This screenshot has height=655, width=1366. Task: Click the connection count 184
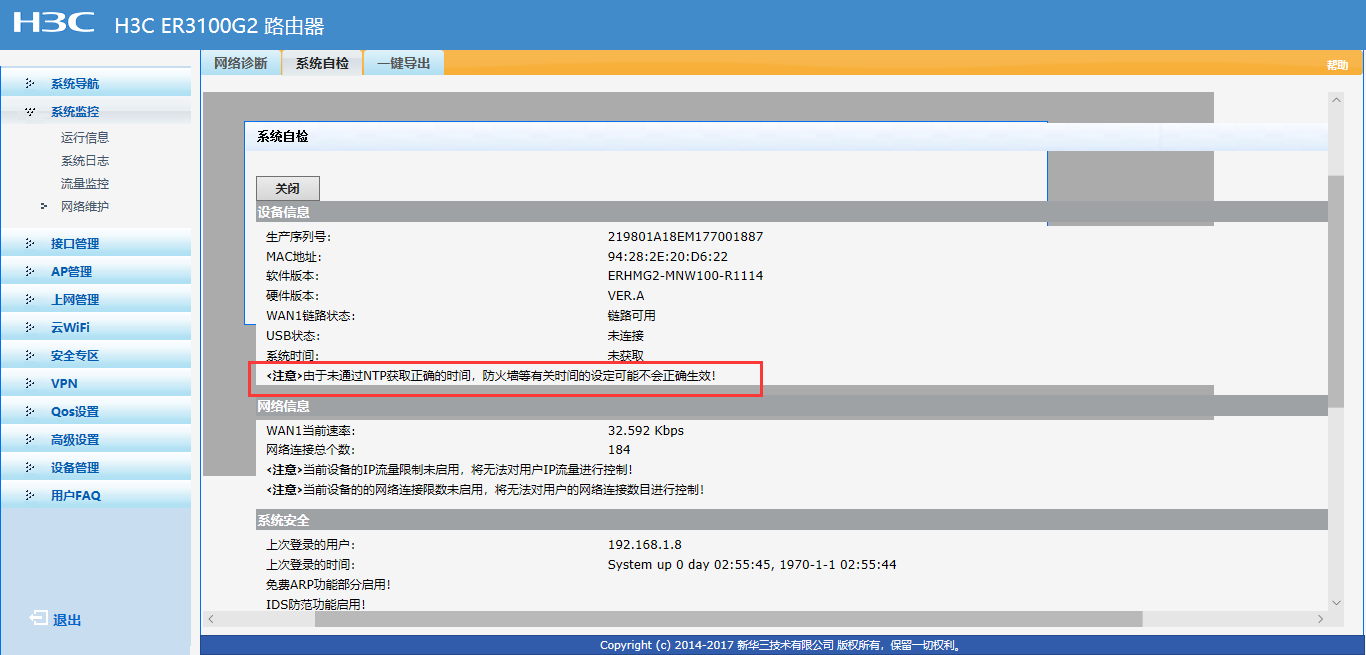coord(619,450)
